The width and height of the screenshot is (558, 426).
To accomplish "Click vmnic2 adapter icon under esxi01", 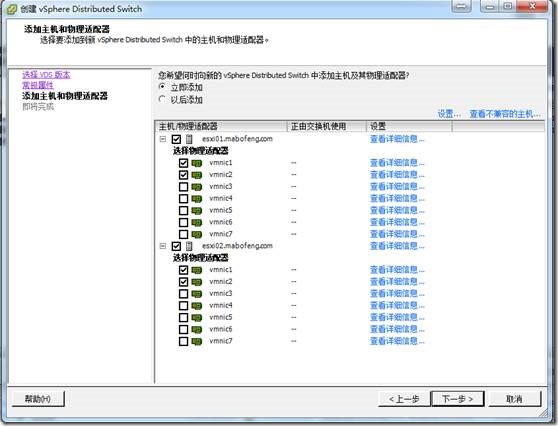I will click(197, 175).
